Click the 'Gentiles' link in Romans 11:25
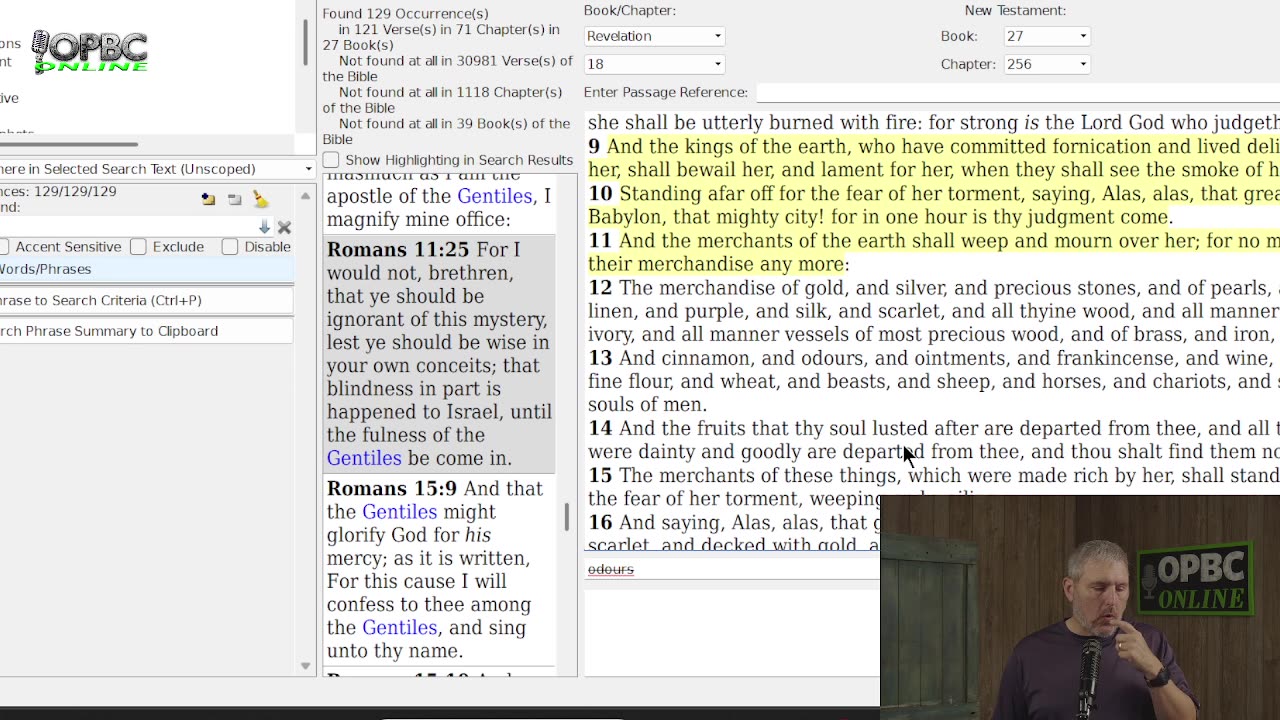This screenshot has width=1280, height=720. click(x=364, y=458)
